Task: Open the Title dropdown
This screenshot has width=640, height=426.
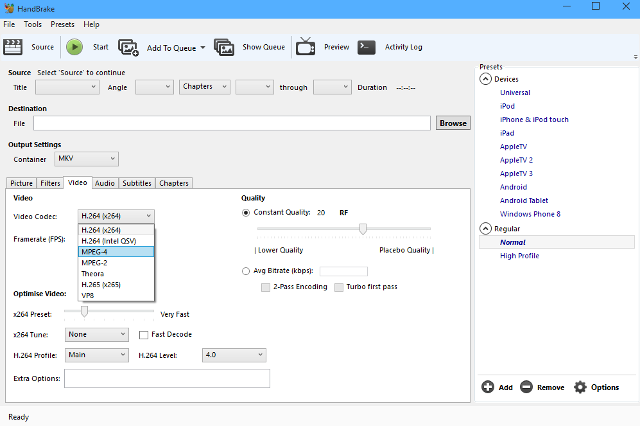Action: click(x=67, y=87)
